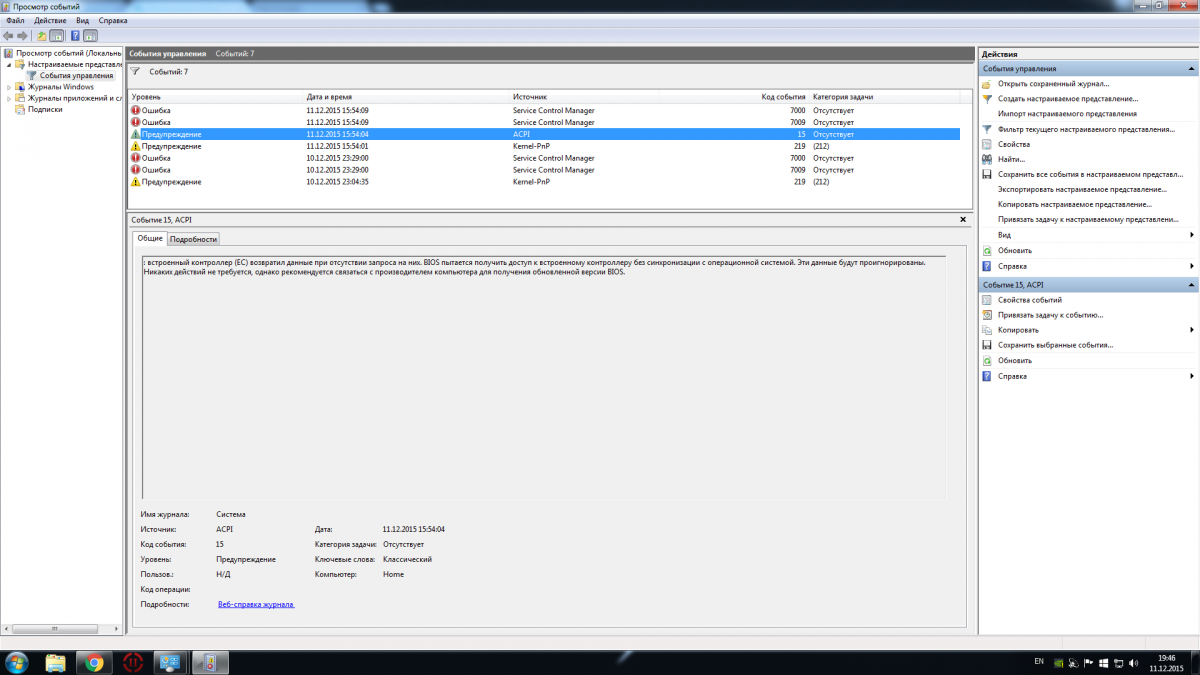
Task: Open Google Chrome from taskbar
Action: 94,662
